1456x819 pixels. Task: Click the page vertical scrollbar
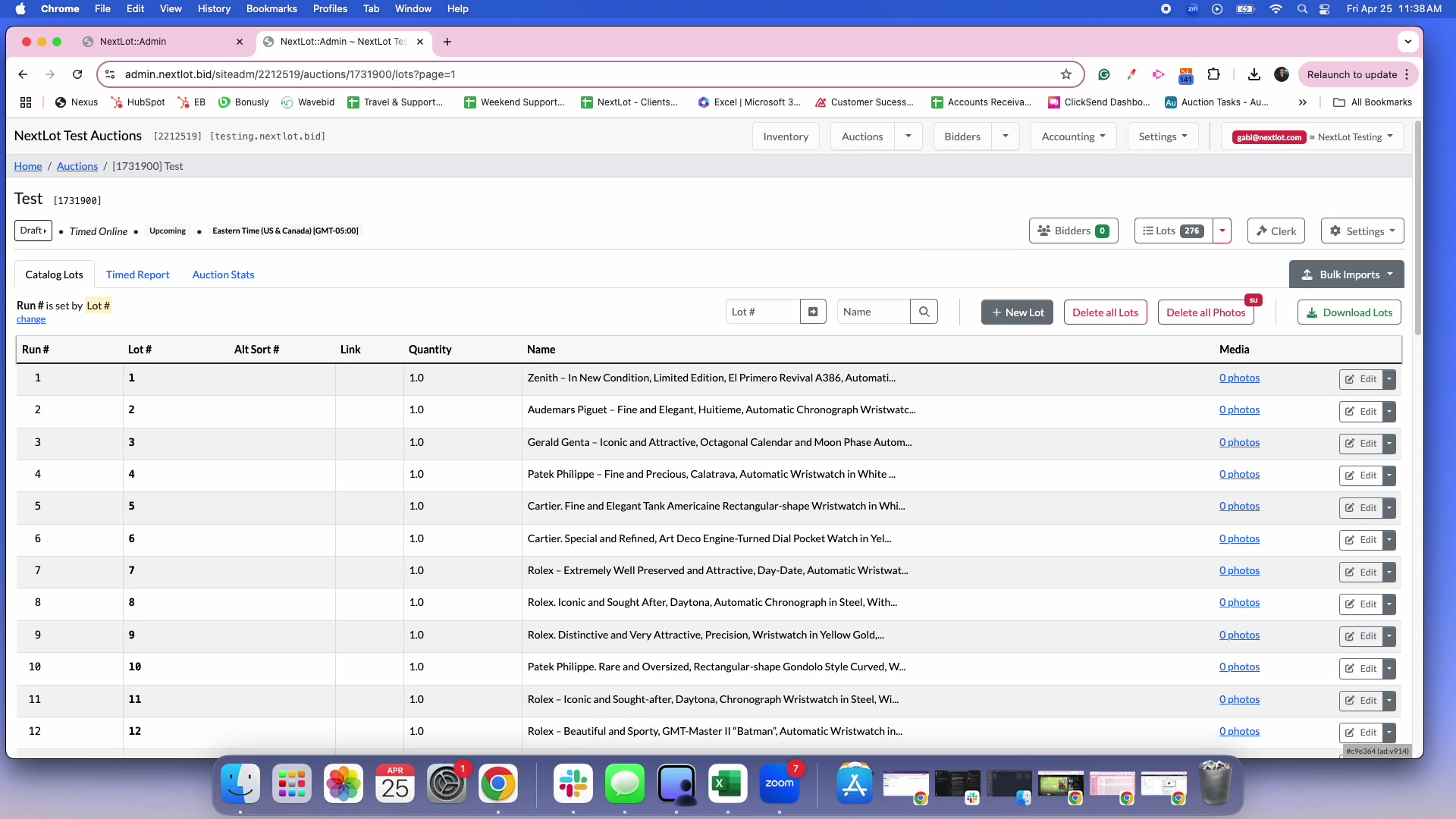click(x=1417, y=227)
